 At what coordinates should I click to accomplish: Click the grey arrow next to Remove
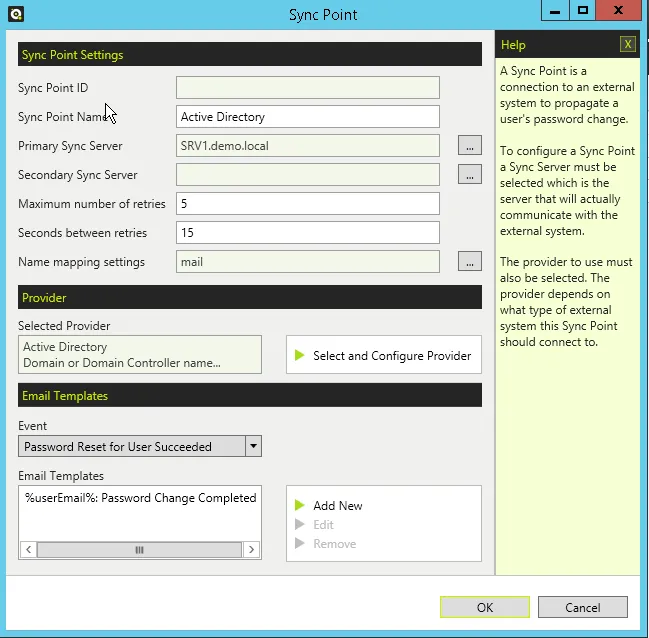299,543
